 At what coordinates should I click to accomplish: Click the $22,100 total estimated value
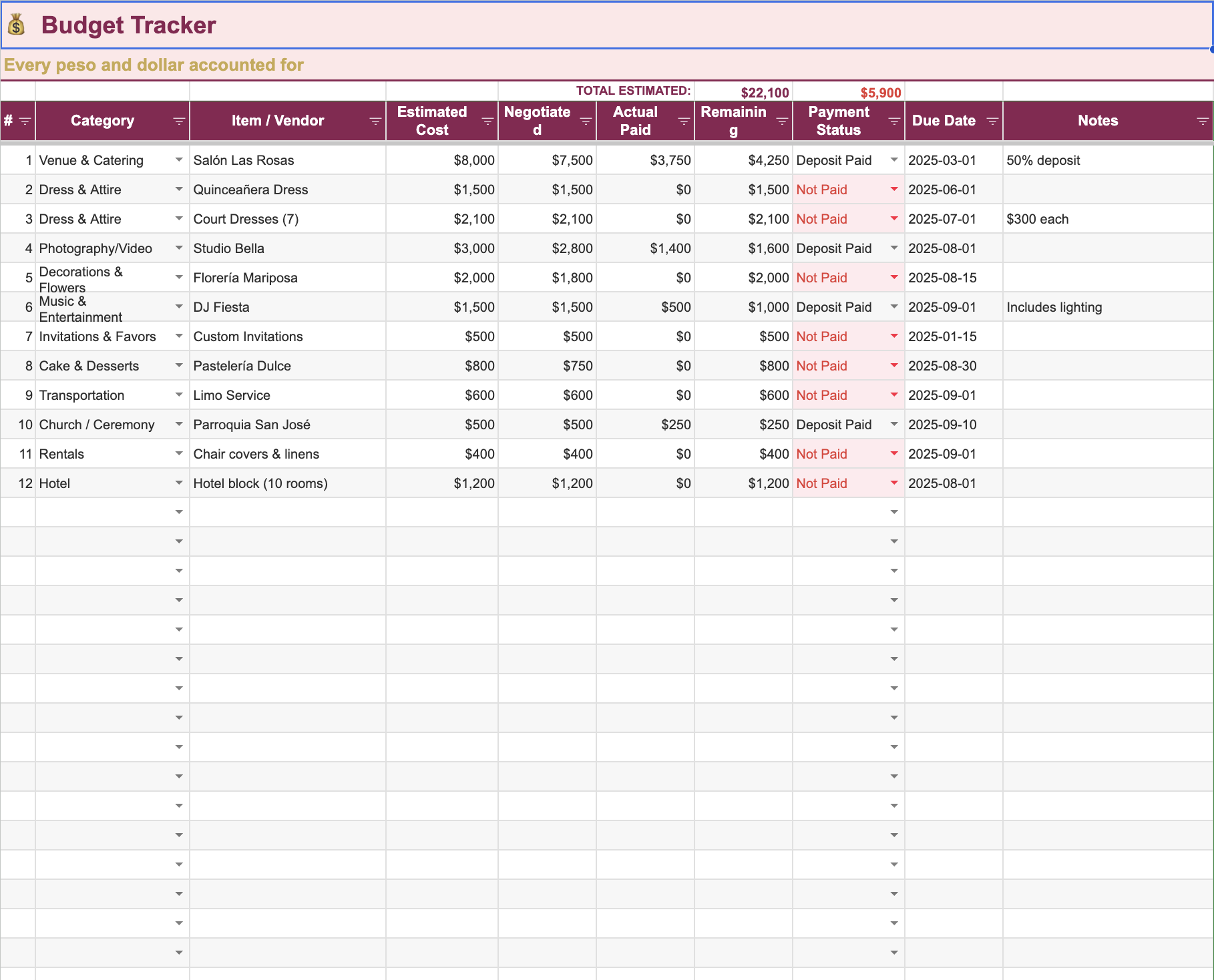(x=764, y=92)
